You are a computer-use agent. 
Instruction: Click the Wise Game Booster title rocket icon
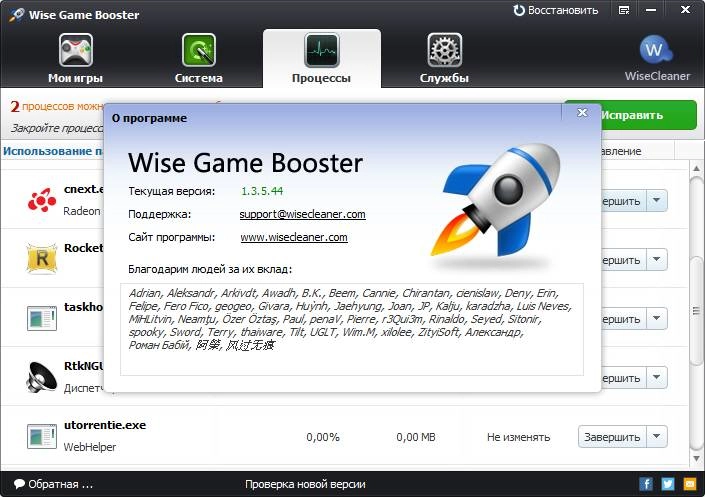click(x=17, y=14)
